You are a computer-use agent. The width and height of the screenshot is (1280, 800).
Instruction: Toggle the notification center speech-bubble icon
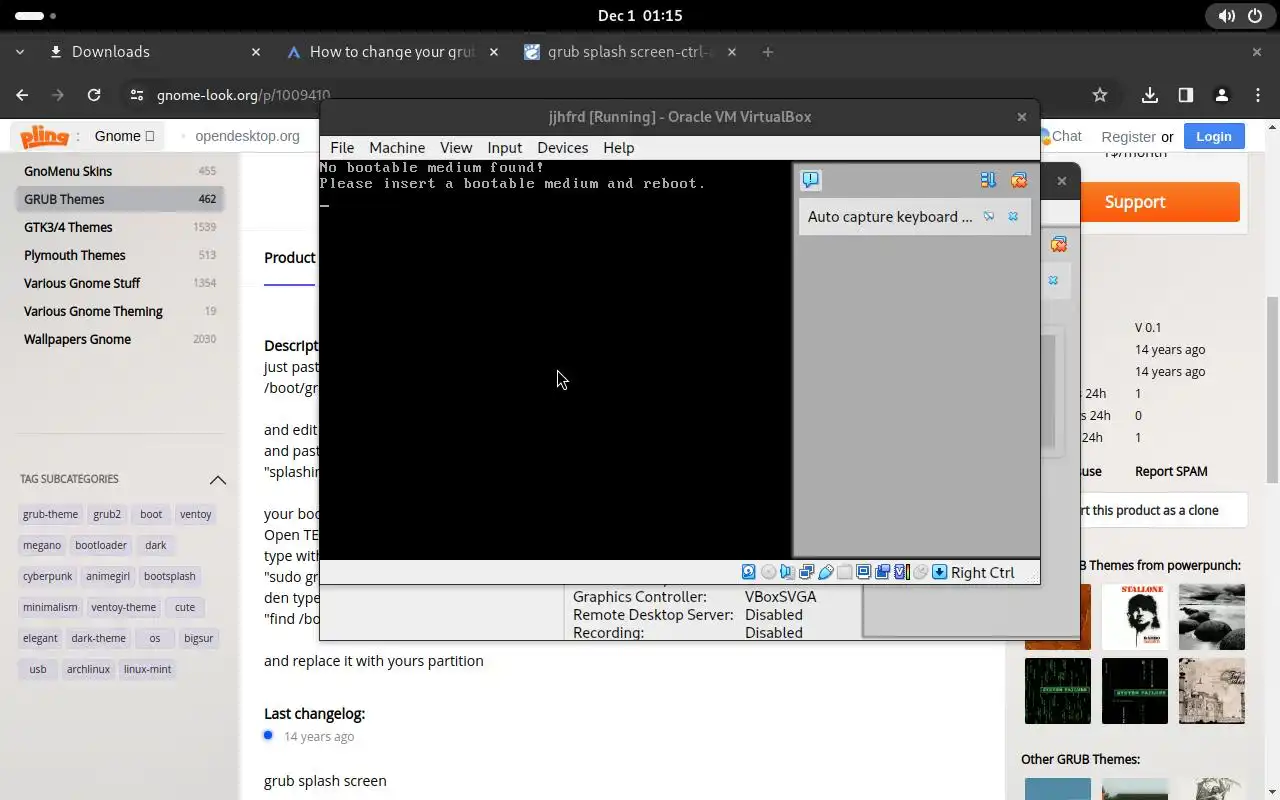click(x=810, y=180)
